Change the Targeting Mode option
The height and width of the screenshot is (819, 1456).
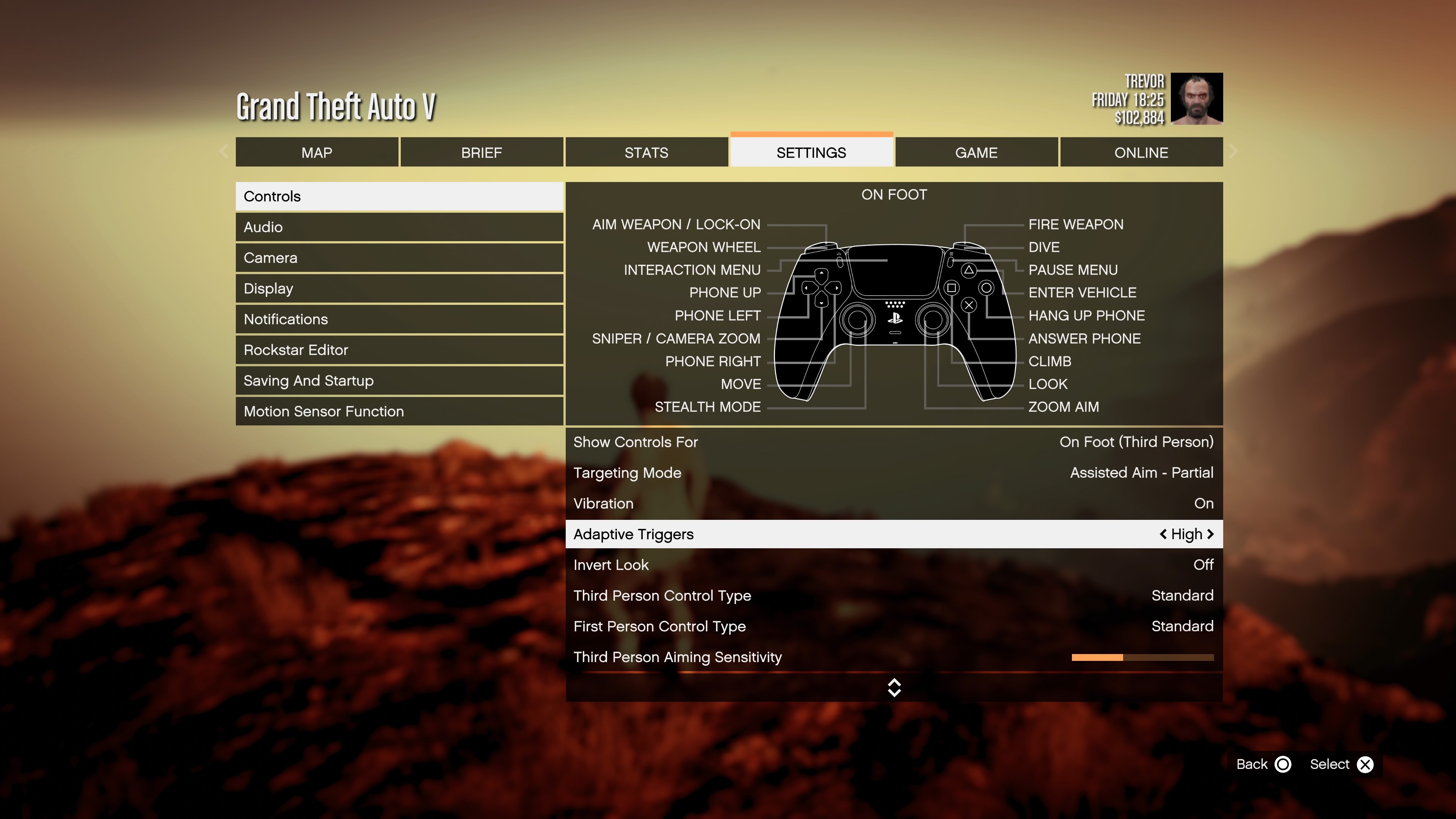(x=894, y=472)
